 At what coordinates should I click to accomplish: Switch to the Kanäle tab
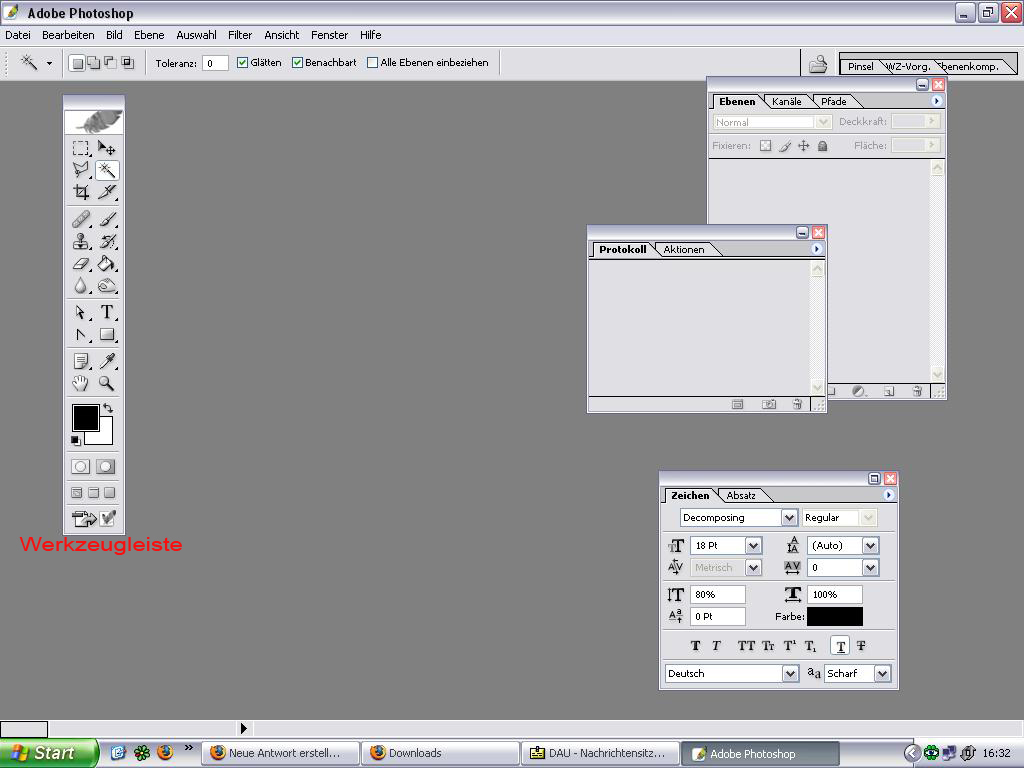click(x=786, y=102)
